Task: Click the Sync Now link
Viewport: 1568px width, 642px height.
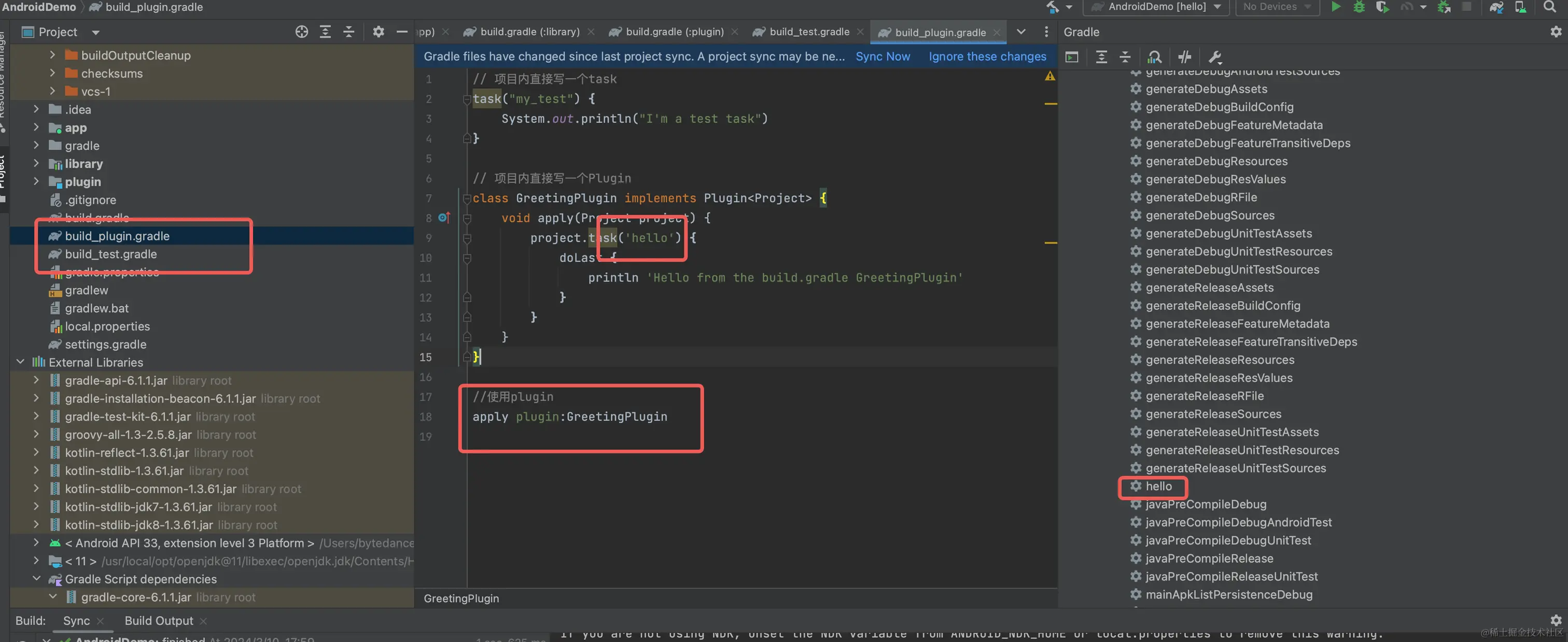Action: [x=882, y=56]
